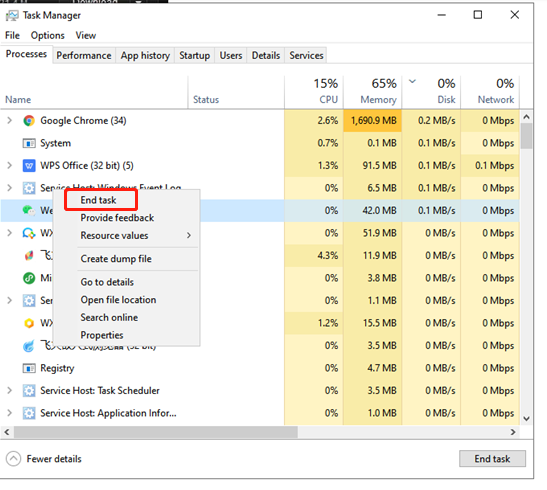Click the Registry process icon
This screenshot has width=547, height=490.
click(29, 368)
